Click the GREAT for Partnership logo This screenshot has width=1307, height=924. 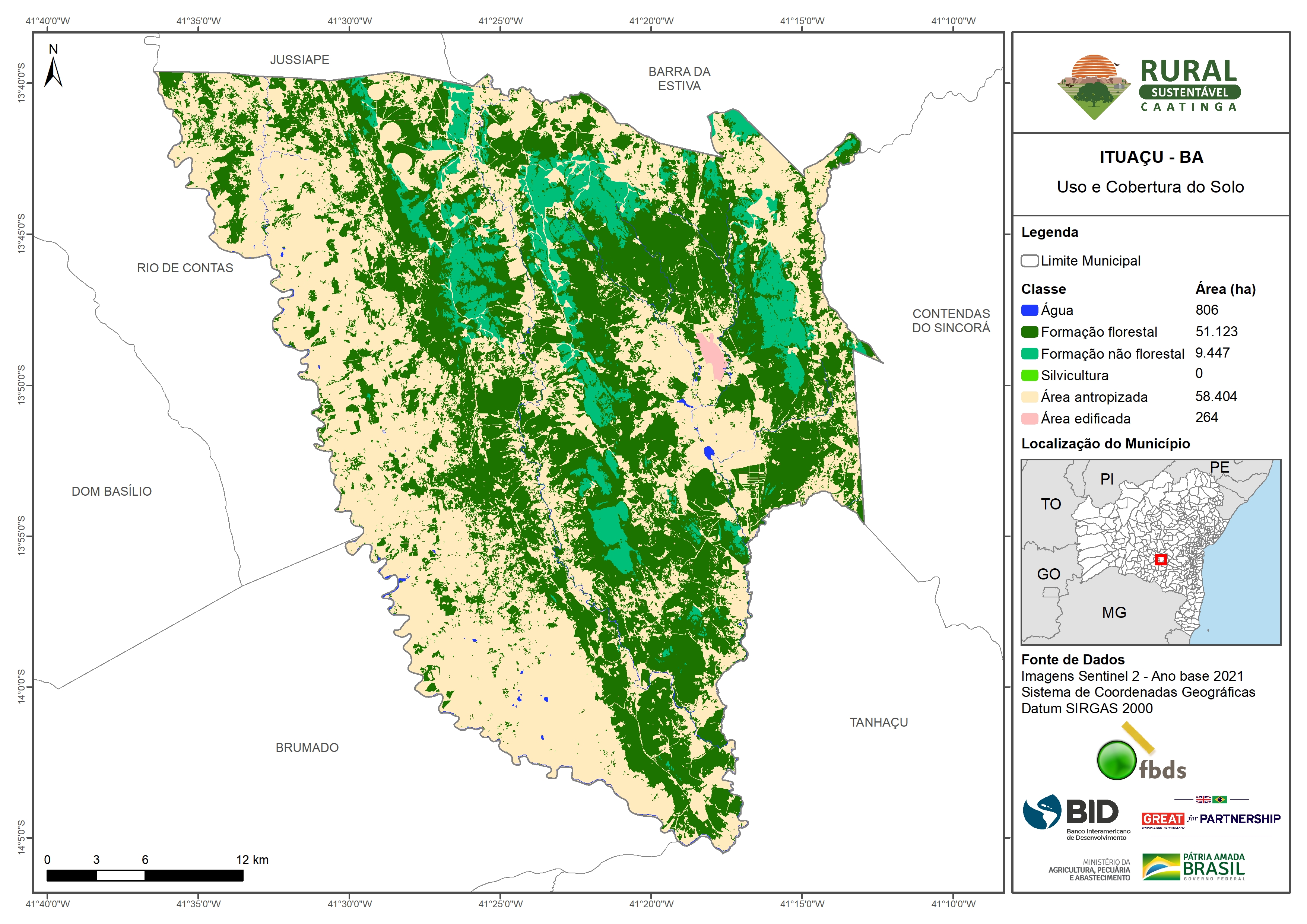1211,819
